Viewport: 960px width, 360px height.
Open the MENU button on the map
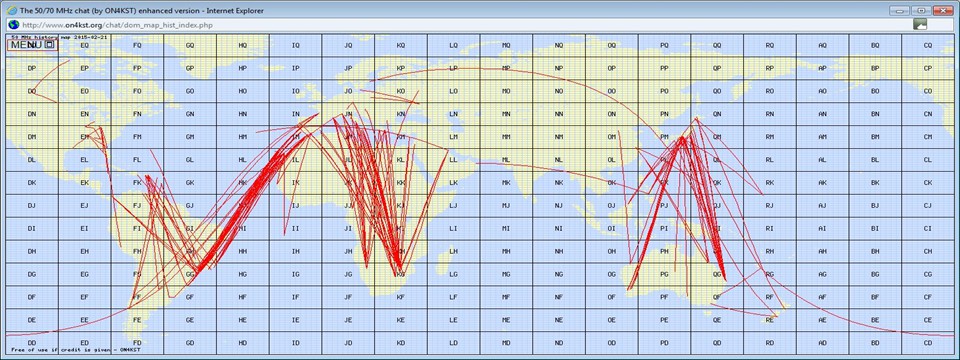(x=25, y=45)
